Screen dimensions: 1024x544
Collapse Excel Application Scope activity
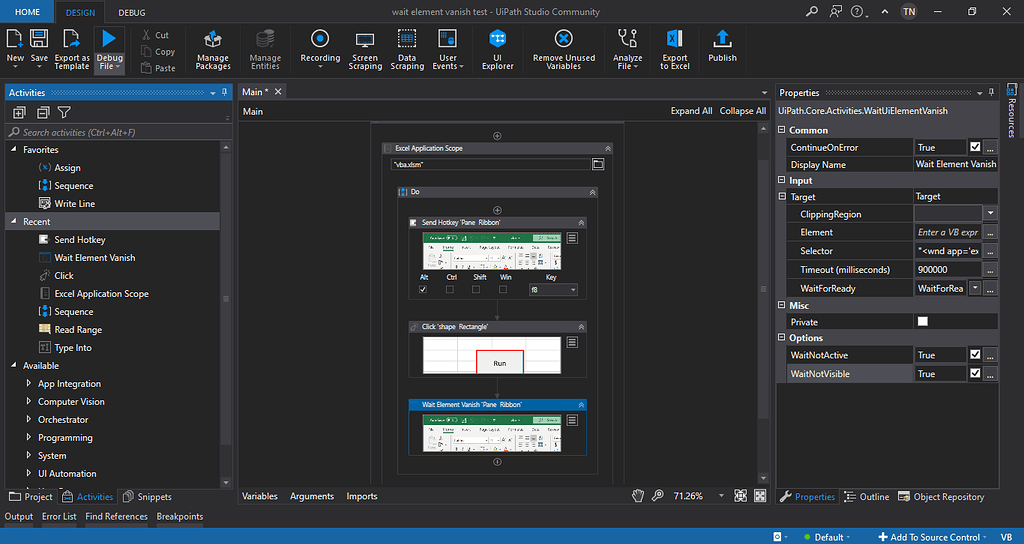608,148
